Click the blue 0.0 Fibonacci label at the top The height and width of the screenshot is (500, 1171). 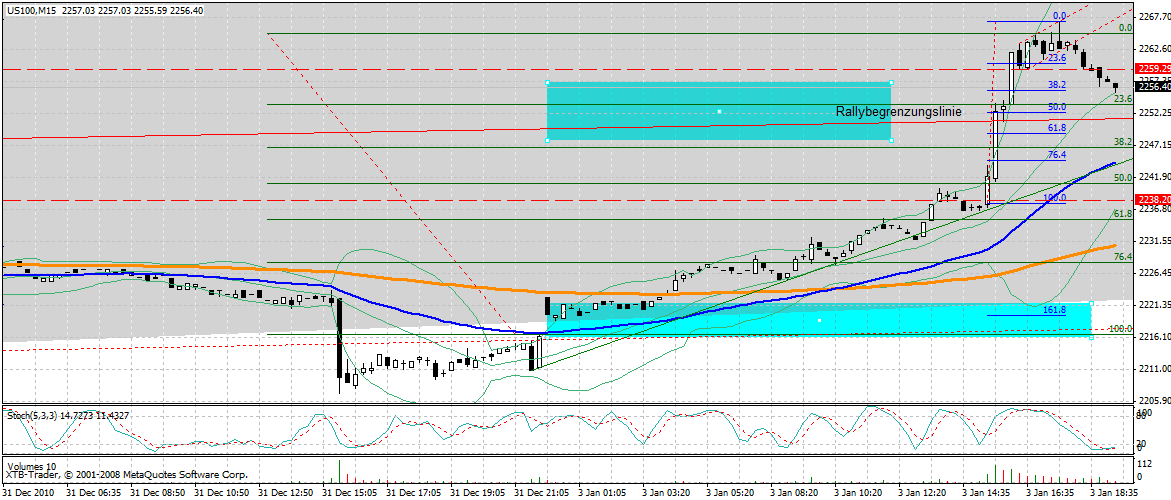pyautogui.click(x=1059, y=16)
